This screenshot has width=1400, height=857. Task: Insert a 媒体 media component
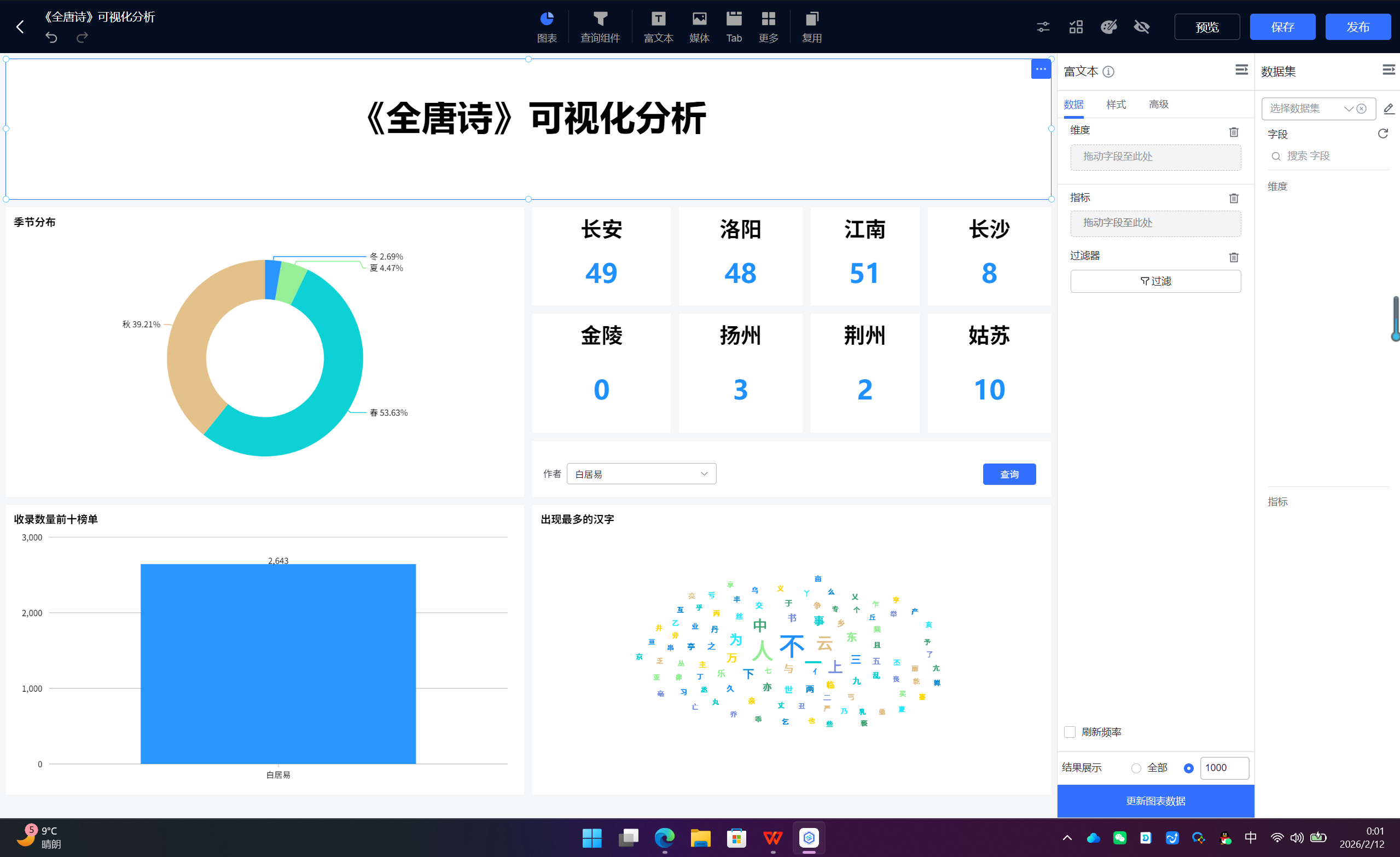point(699,27)
